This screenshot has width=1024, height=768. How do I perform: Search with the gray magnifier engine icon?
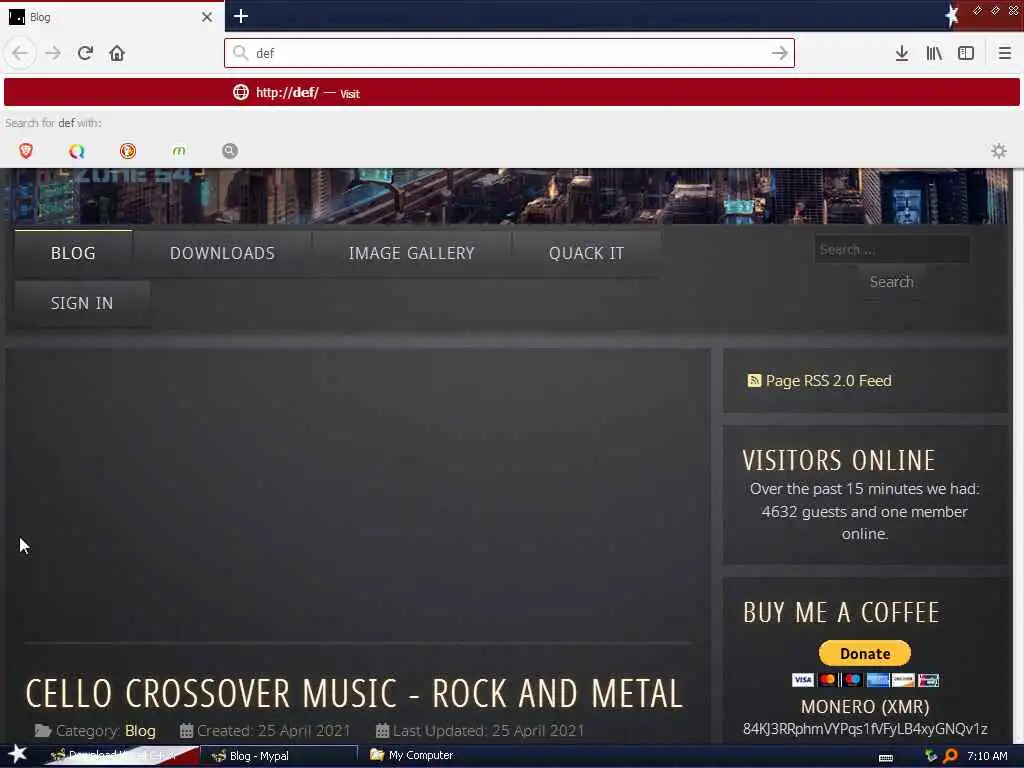[229, 151]
